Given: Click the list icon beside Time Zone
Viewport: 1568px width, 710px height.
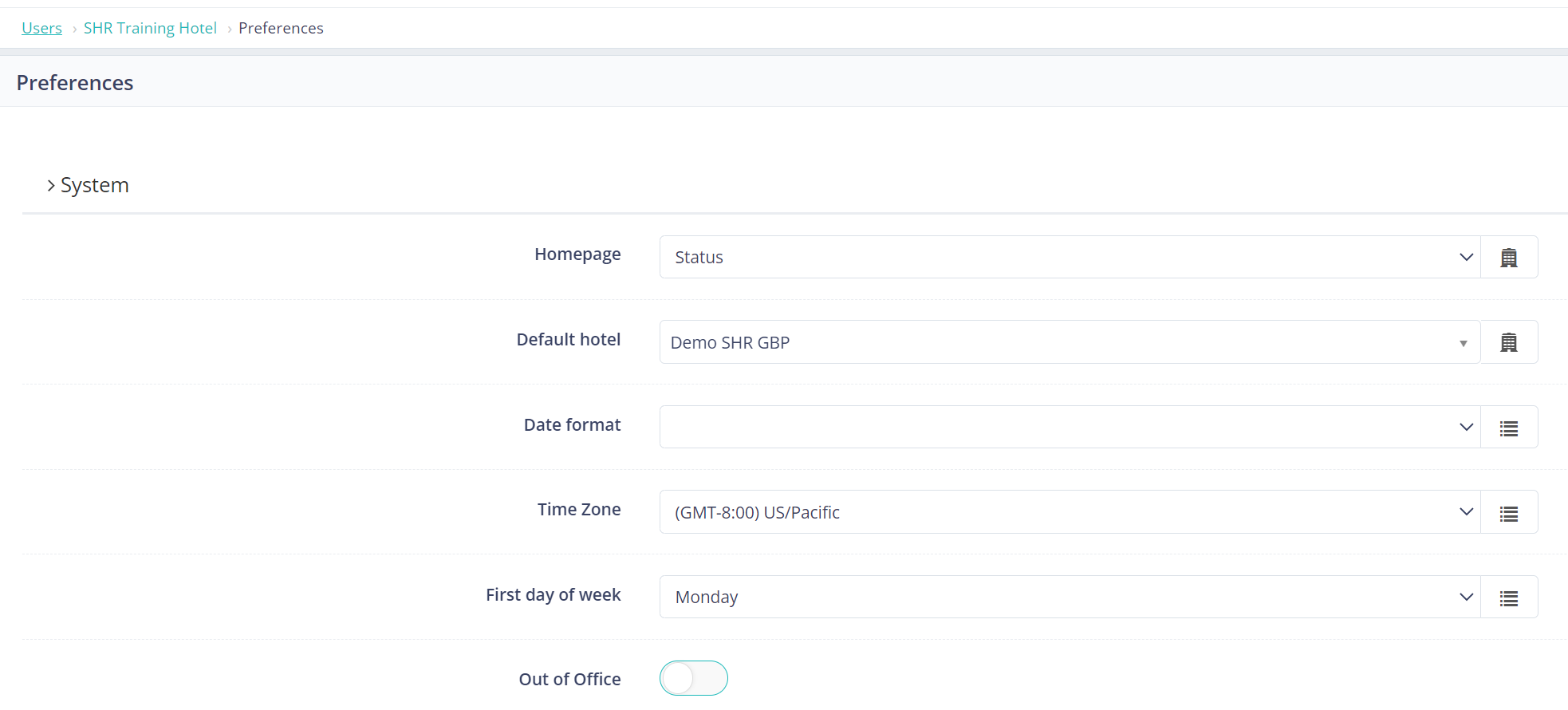Looking at the screenshot, I should (1509, 512).
